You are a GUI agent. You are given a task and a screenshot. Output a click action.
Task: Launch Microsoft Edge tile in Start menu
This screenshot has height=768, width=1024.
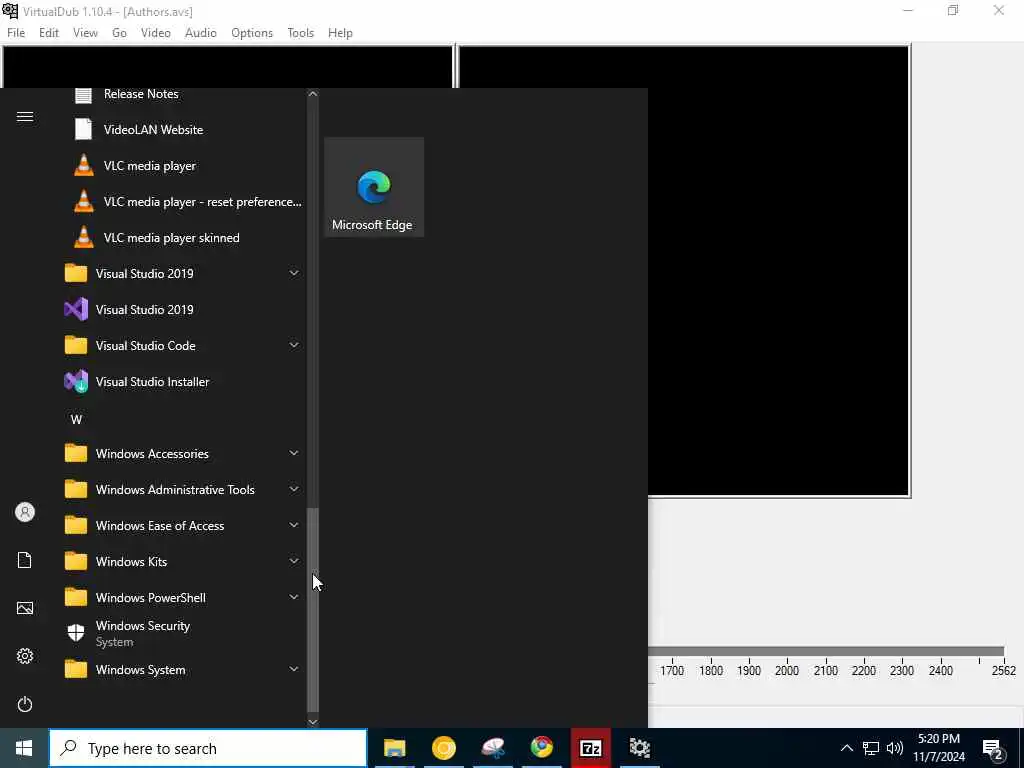(374, 187)
